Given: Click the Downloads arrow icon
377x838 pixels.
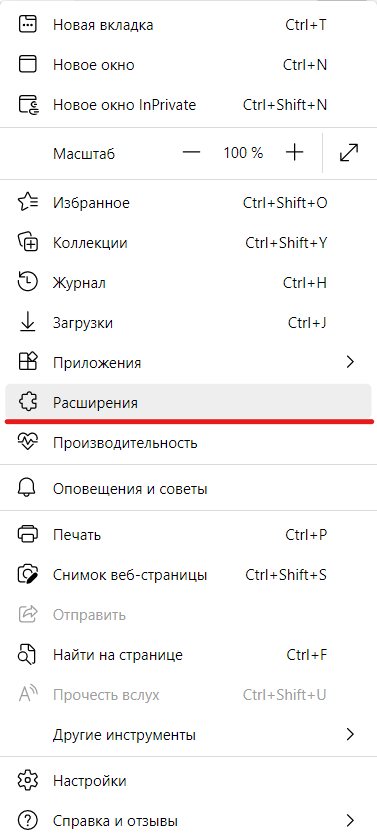Looking at the screenshot, I should point(28,323).
